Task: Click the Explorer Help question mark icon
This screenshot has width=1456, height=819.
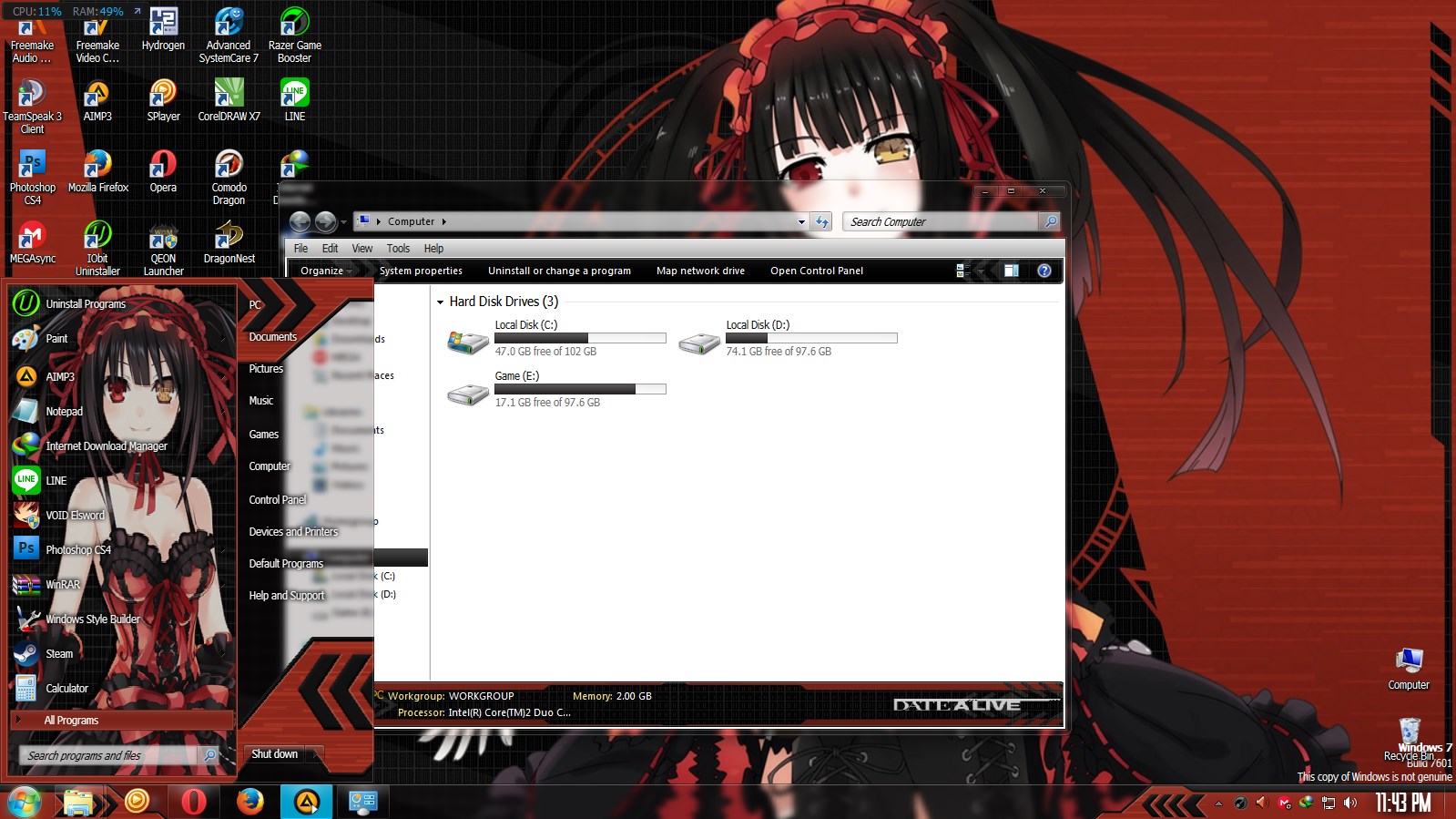Action: [1044, 271]
